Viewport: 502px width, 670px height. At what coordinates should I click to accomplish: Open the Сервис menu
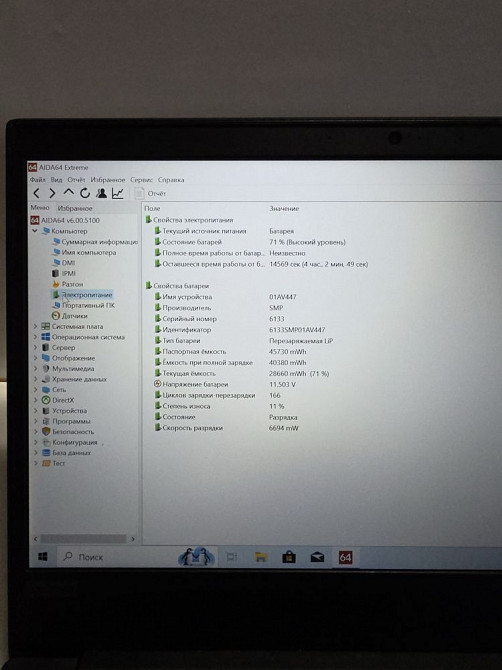coord(141,179)
